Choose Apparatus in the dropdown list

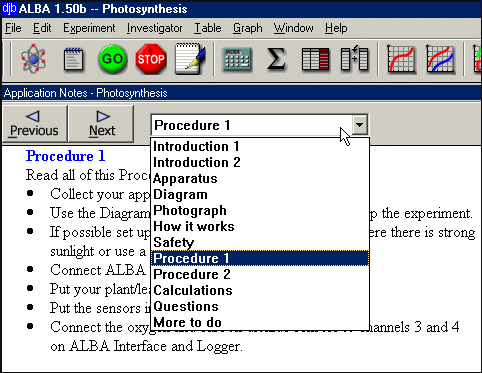coord(260,178)
